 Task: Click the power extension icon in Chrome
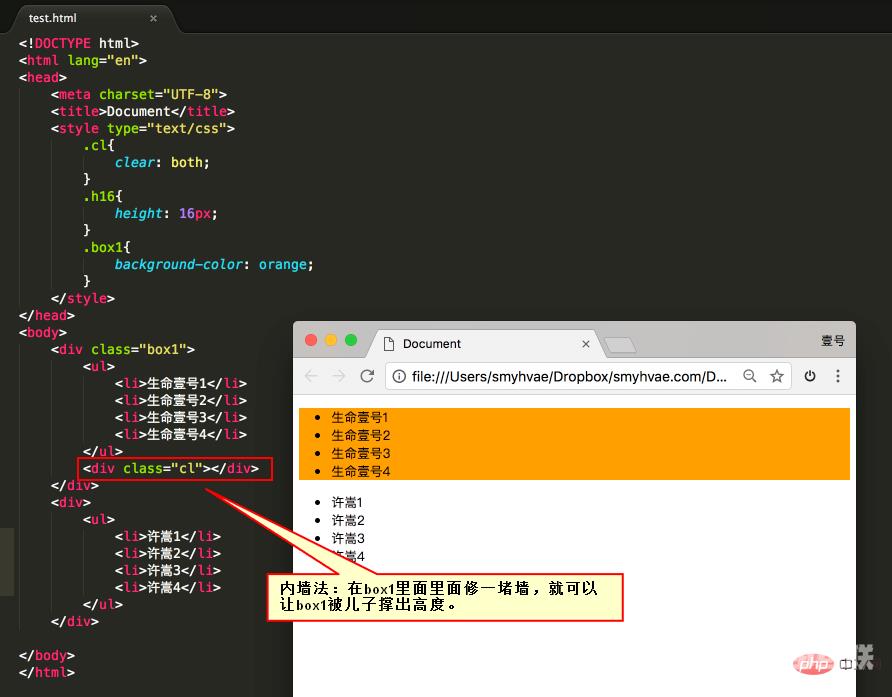[811, 376]
